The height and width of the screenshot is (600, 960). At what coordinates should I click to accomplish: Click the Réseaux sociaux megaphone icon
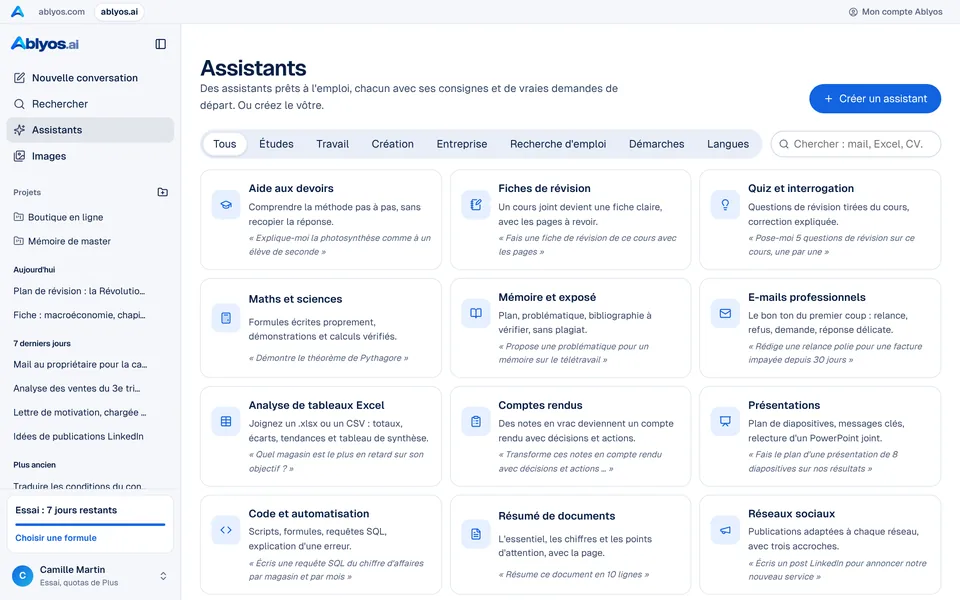[x=725, y=530]
